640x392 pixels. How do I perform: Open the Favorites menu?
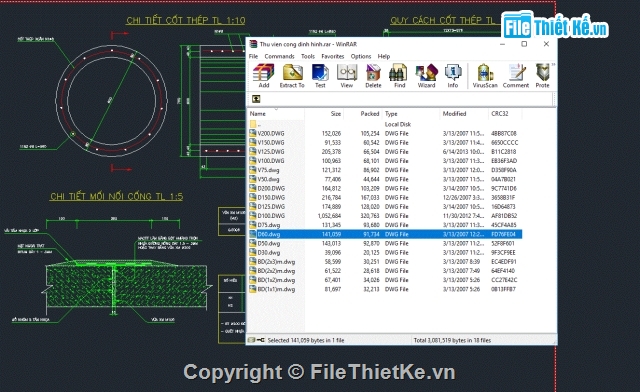pyautogui.click(x=333, y=56)
